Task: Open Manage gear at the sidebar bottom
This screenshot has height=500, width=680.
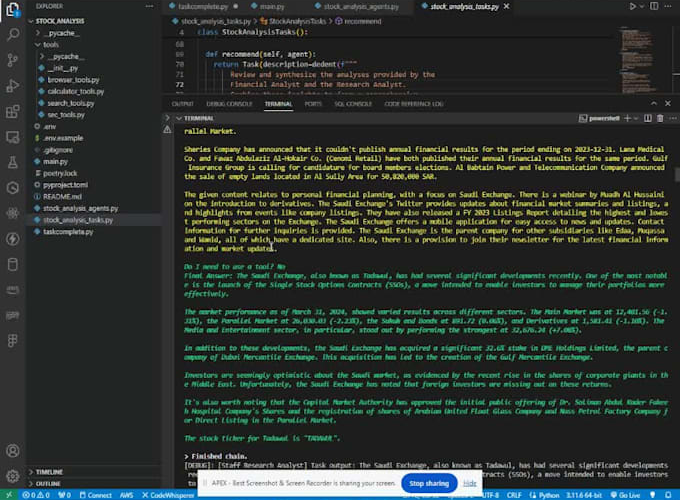Action: click(x=14, y=476)
